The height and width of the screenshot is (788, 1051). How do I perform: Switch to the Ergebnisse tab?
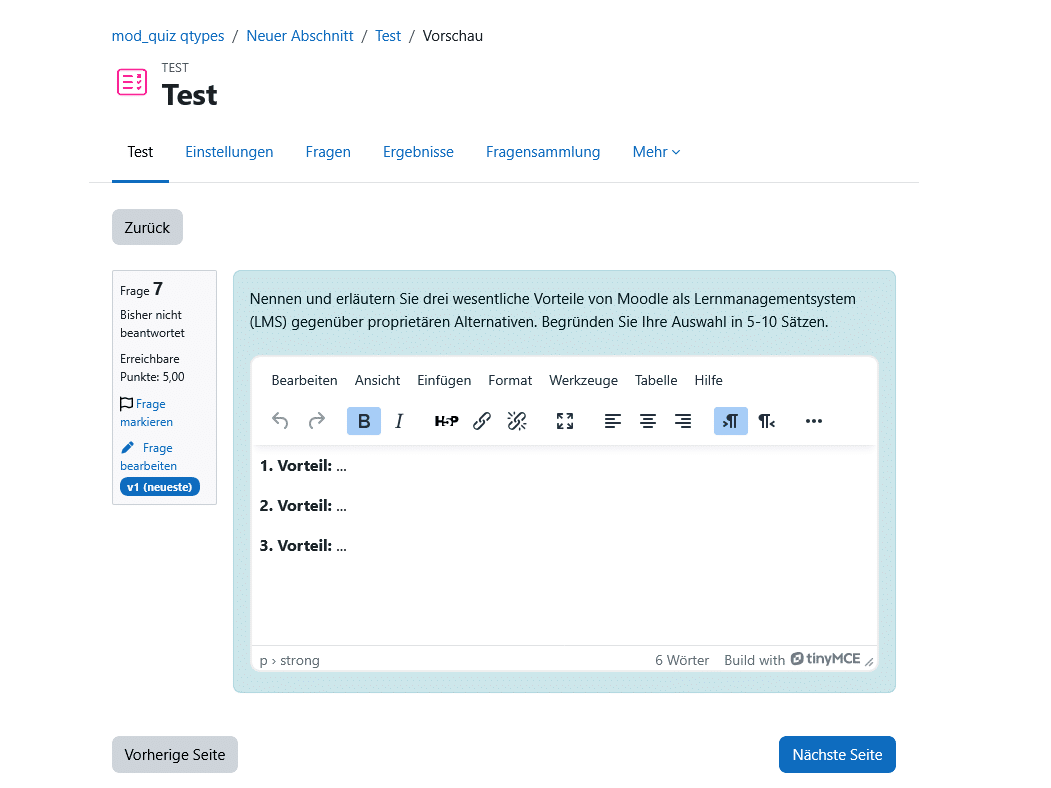pyautogui.click(x=418, y=152)
